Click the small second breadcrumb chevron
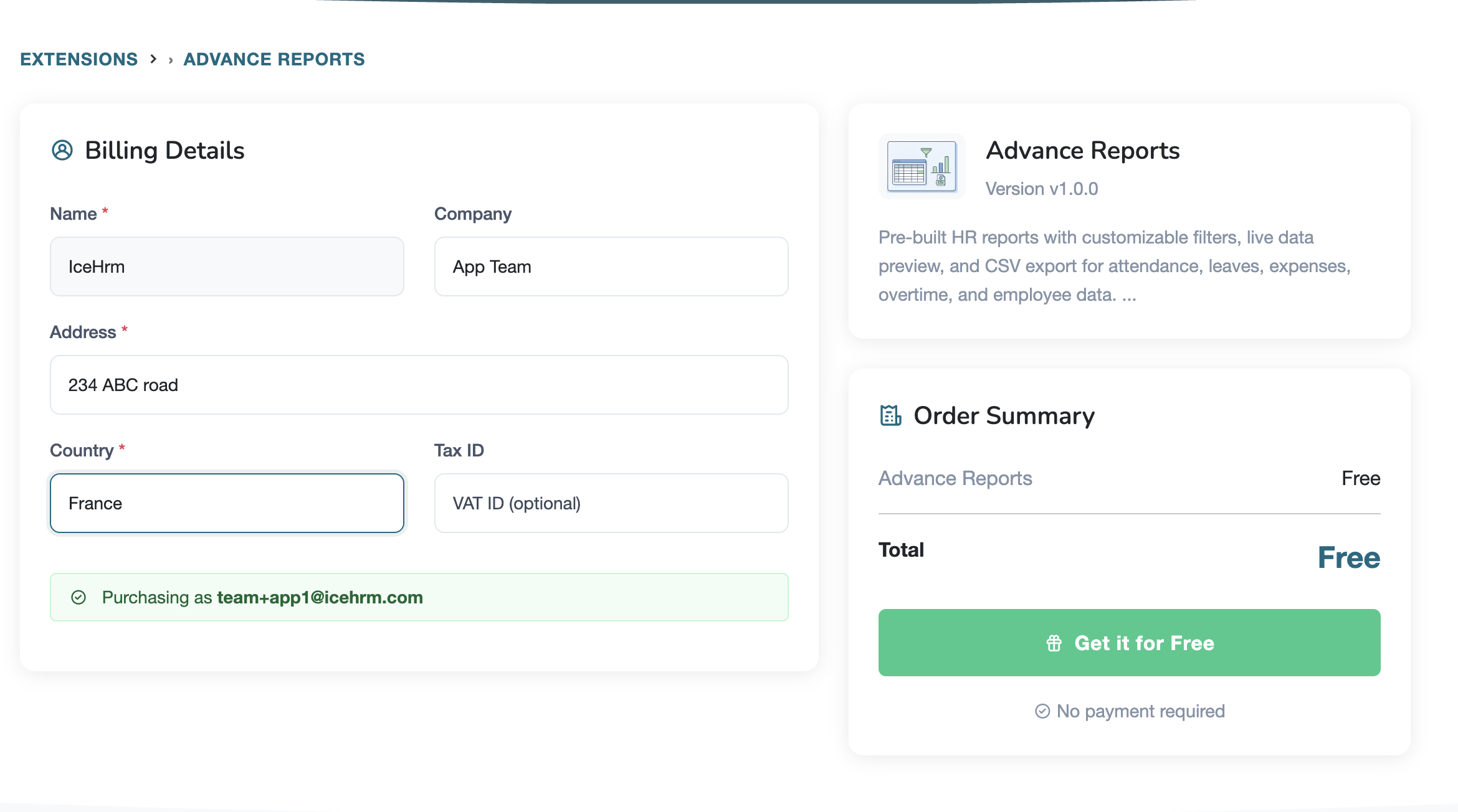Viewport: 1458px width, 812px height. coord(171,60)
